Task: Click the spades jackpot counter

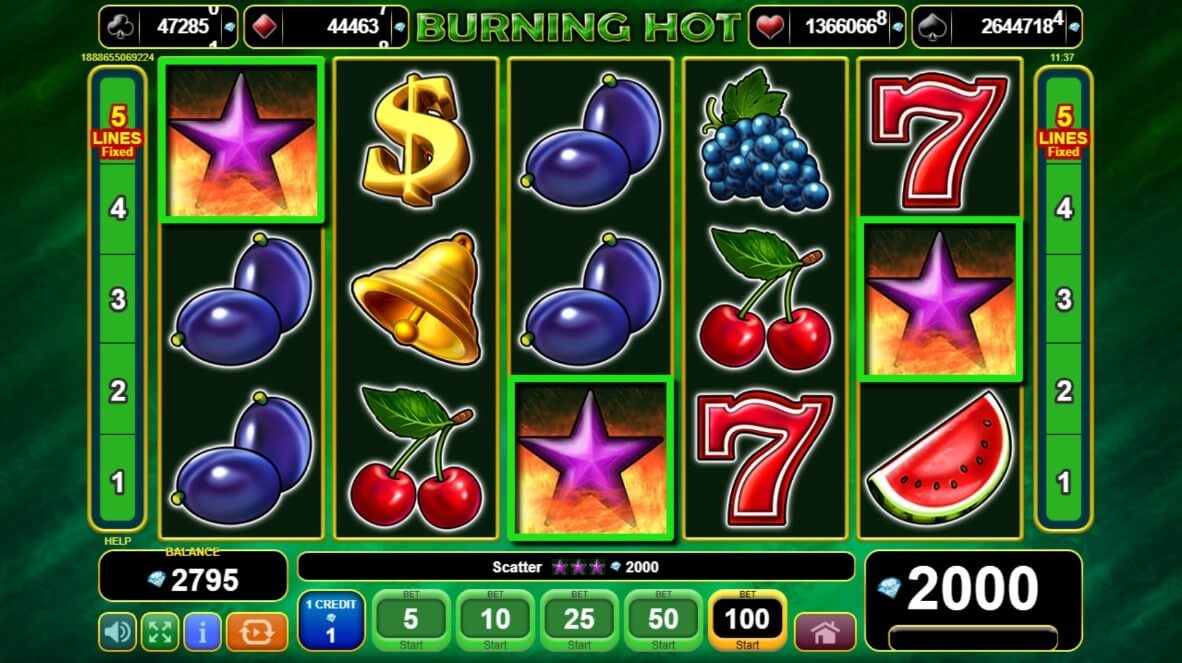Action: coord(997,26)
